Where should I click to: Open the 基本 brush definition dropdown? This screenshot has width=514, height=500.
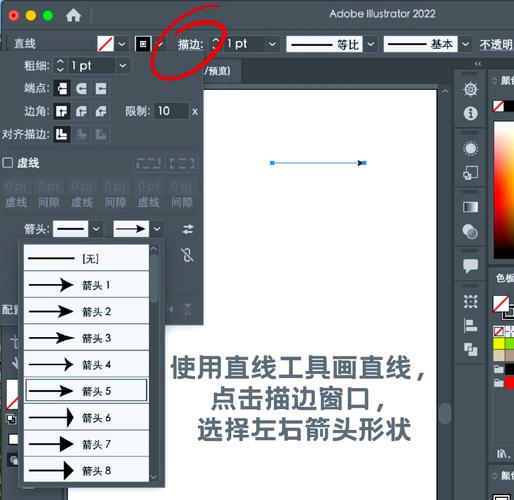coord(466,44)
